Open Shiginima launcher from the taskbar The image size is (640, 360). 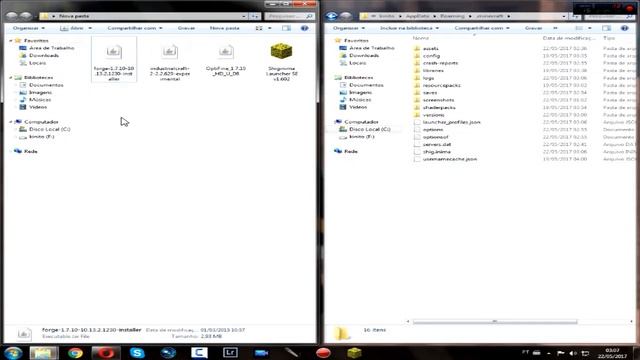pyautogui.click(x=354, y=353)
